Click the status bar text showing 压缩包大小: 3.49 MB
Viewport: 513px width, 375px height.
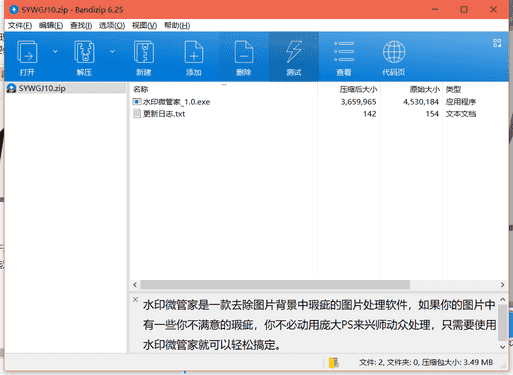coord(457,362)
